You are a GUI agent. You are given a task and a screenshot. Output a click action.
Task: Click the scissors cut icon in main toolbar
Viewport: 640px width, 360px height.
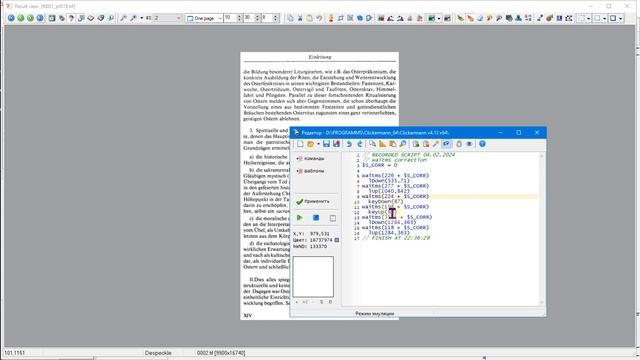(300, 18)
